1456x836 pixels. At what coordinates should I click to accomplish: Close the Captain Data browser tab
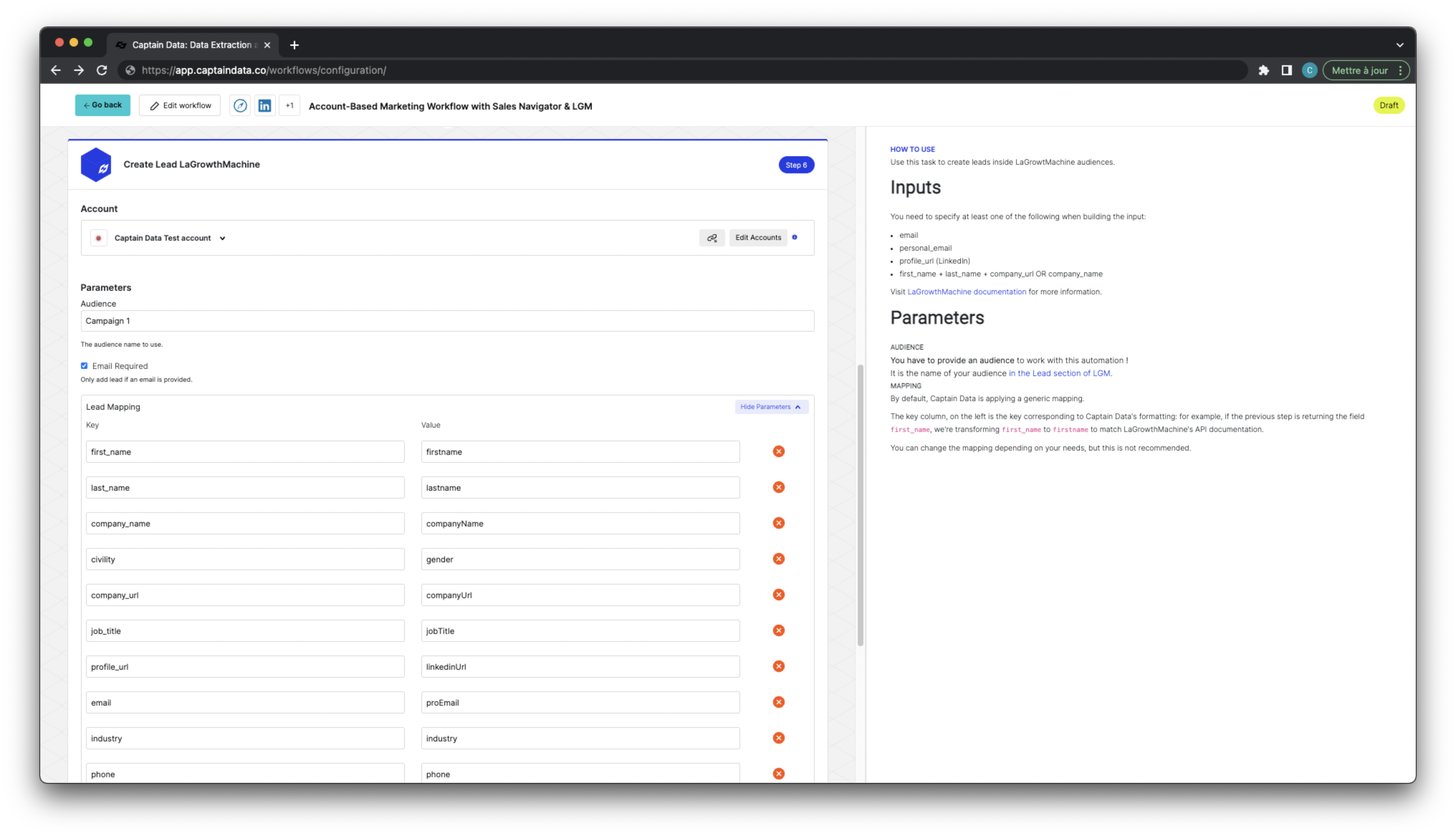coord(267,45)
